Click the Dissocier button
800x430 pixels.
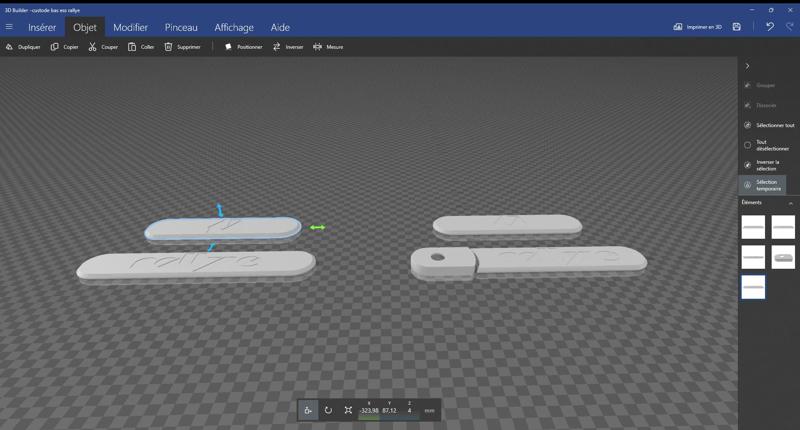[760, 105]
